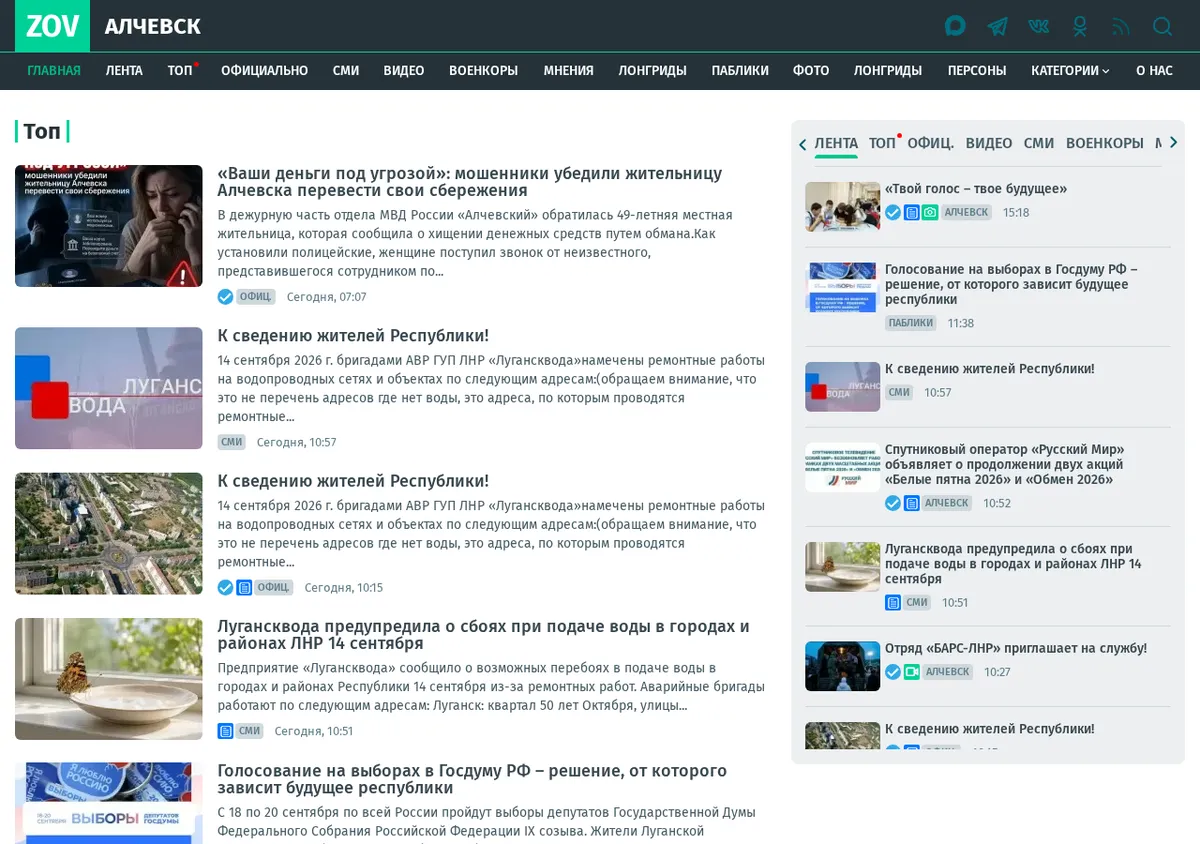Select sidebar ТОП tab

pos(882,143)
